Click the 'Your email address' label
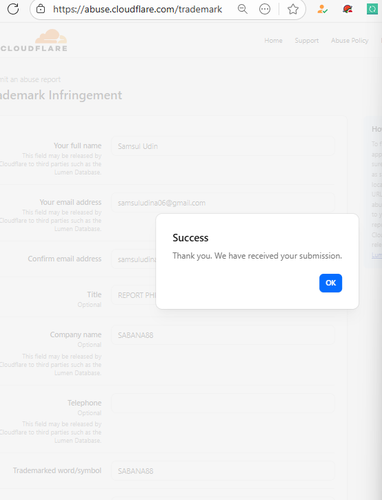This screenshot has width=382, height=500. coord(70,202)
